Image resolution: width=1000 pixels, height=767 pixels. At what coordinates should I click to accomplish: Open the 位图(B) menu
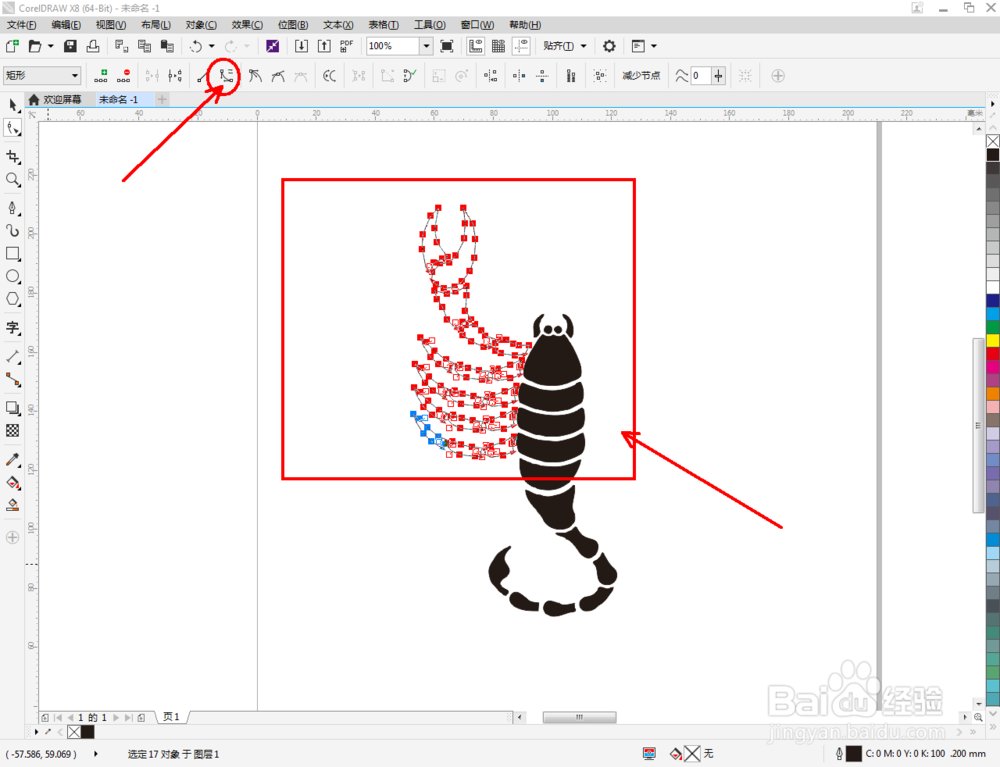point(293,25)
